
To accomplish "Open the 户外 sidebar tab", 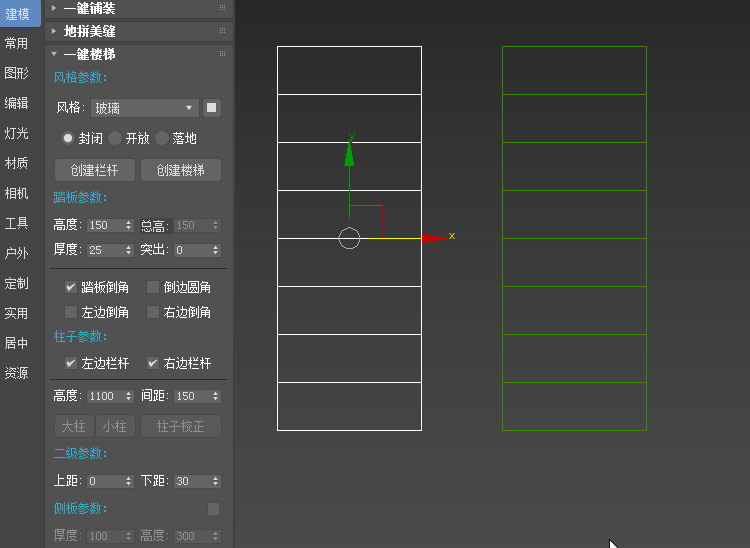I will tap(17, 253).
